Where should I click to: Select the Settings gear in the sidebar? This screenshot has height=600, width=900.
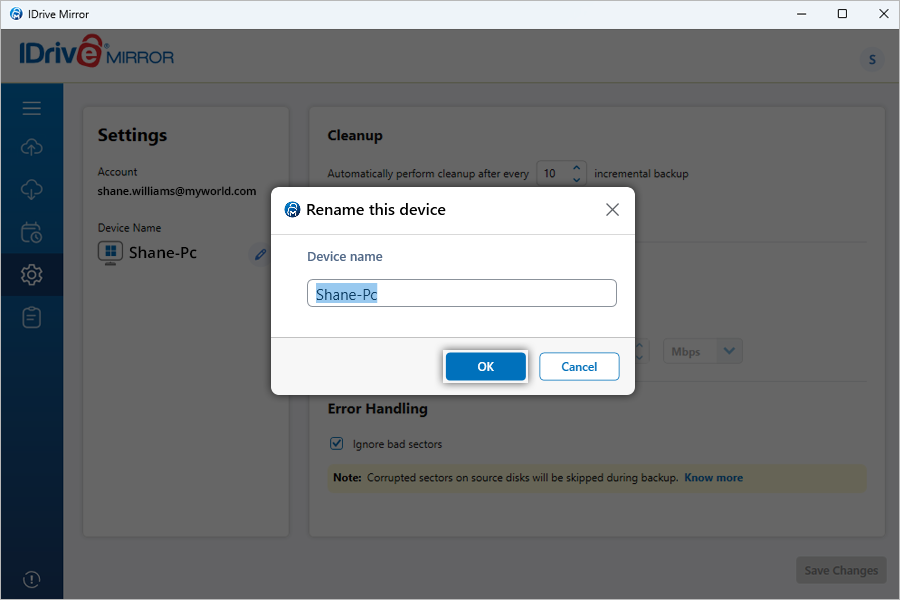31,274
